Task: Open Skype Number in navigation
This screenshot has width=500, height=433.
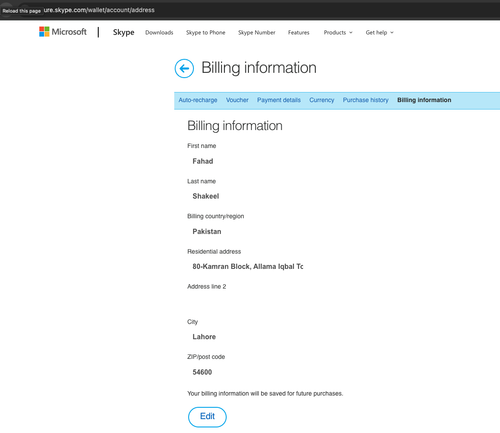Action: pos(257,33)
